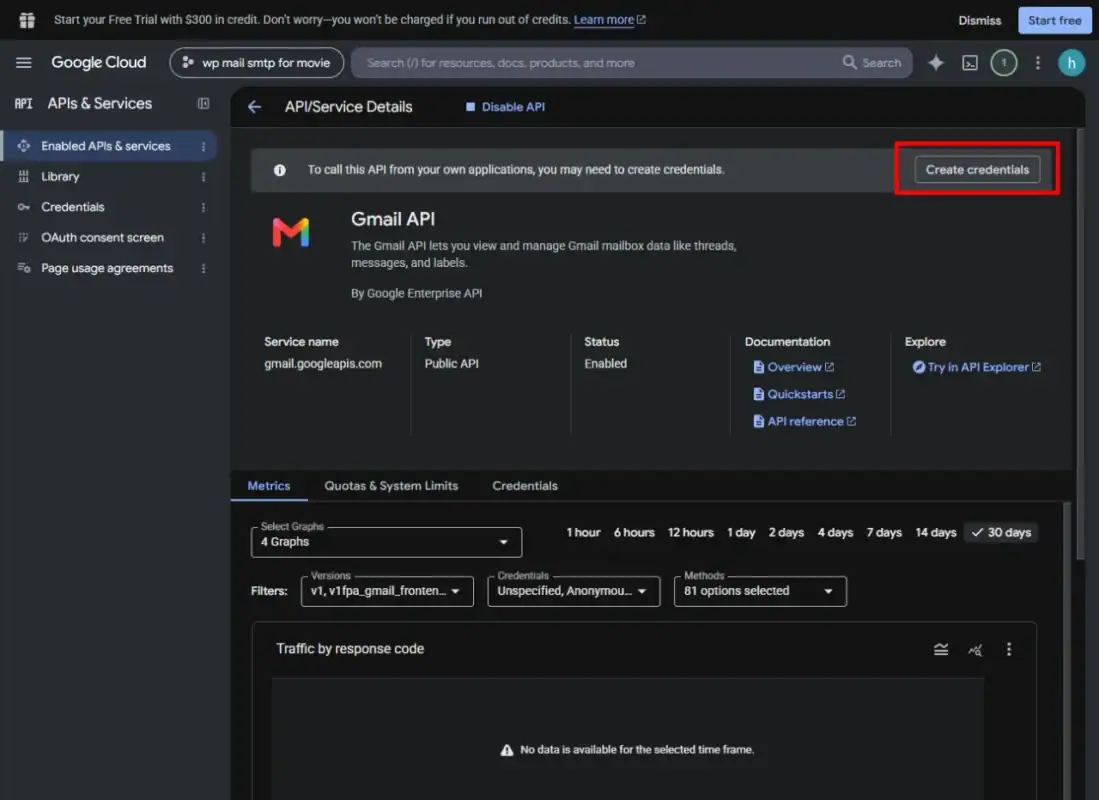
Task: Open the API reference link
Action: [805, 421]
